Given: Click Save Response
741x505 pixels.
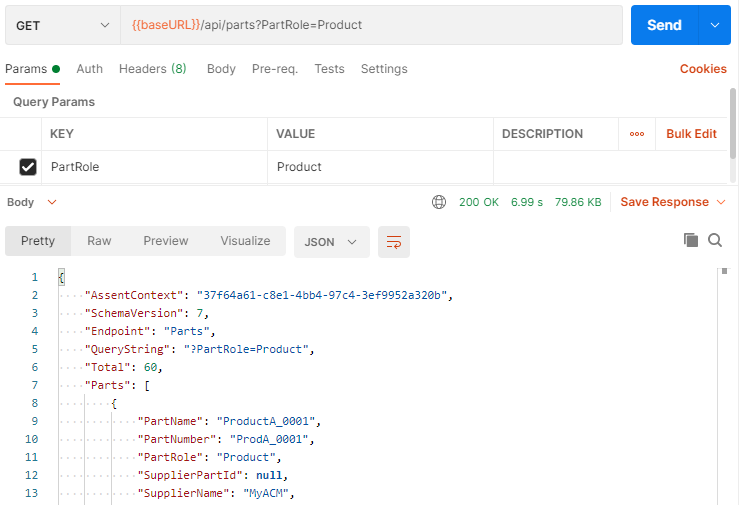Looking at the screenshot, I should [664, 202].
